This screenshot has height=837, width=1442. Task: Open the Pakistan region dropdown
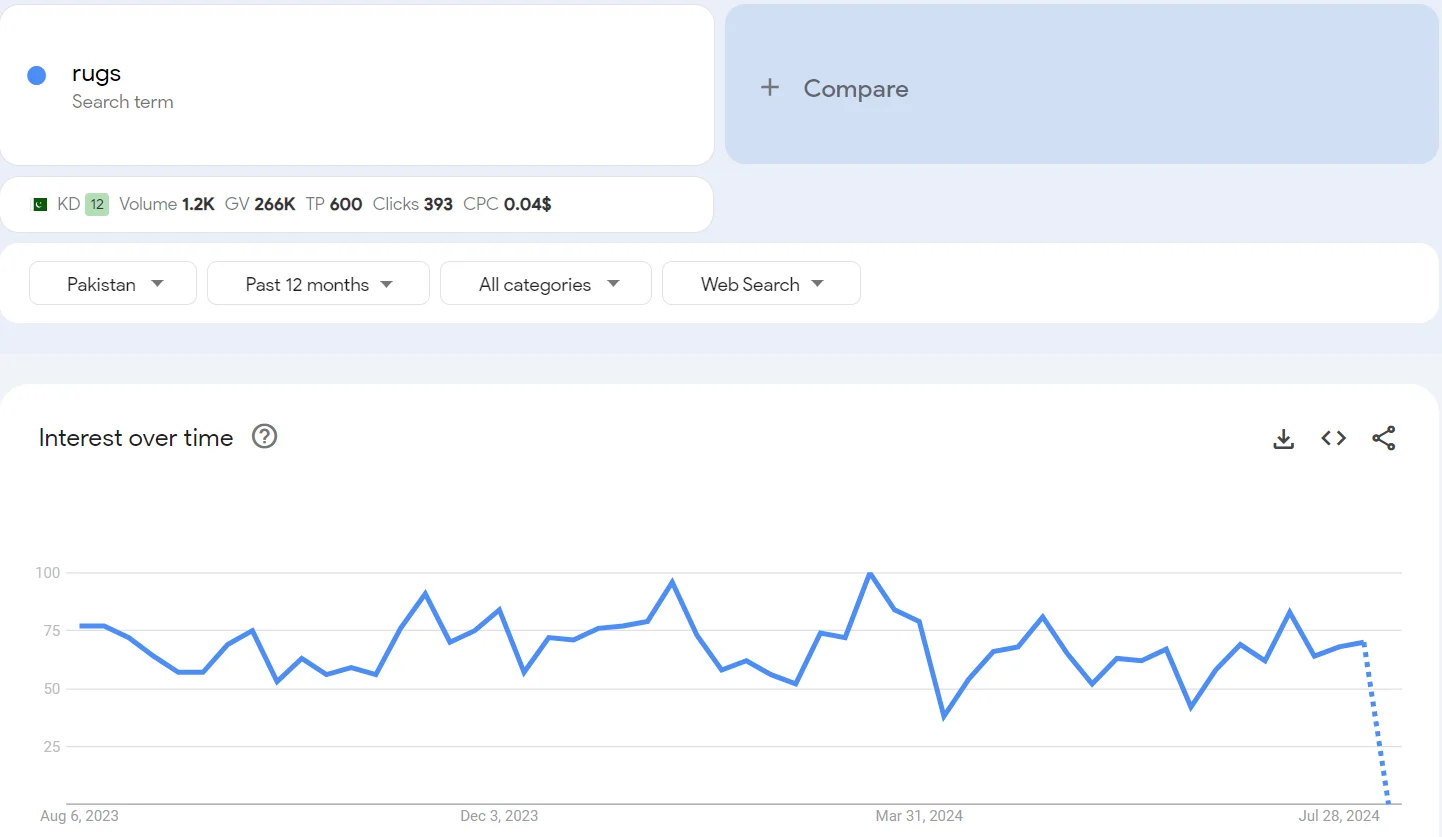coord(112,283)
